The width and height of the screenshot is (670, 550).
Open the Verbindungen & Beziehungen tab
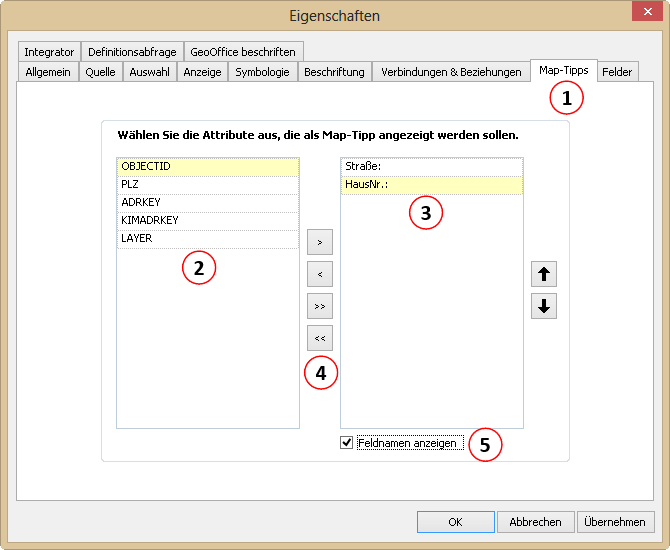click(x=451, y=72)
